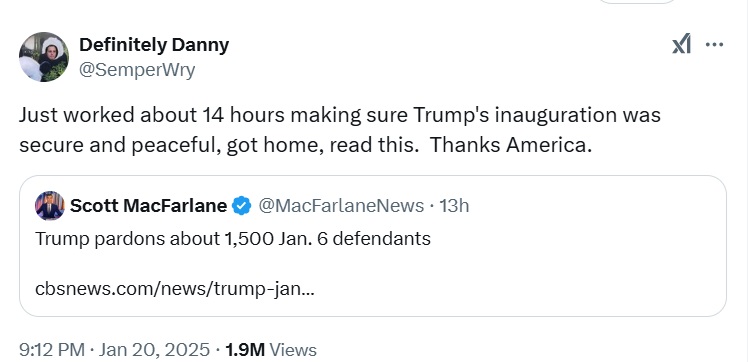
Task: Click the partially visible button at top edge
Action: [637, 1]
